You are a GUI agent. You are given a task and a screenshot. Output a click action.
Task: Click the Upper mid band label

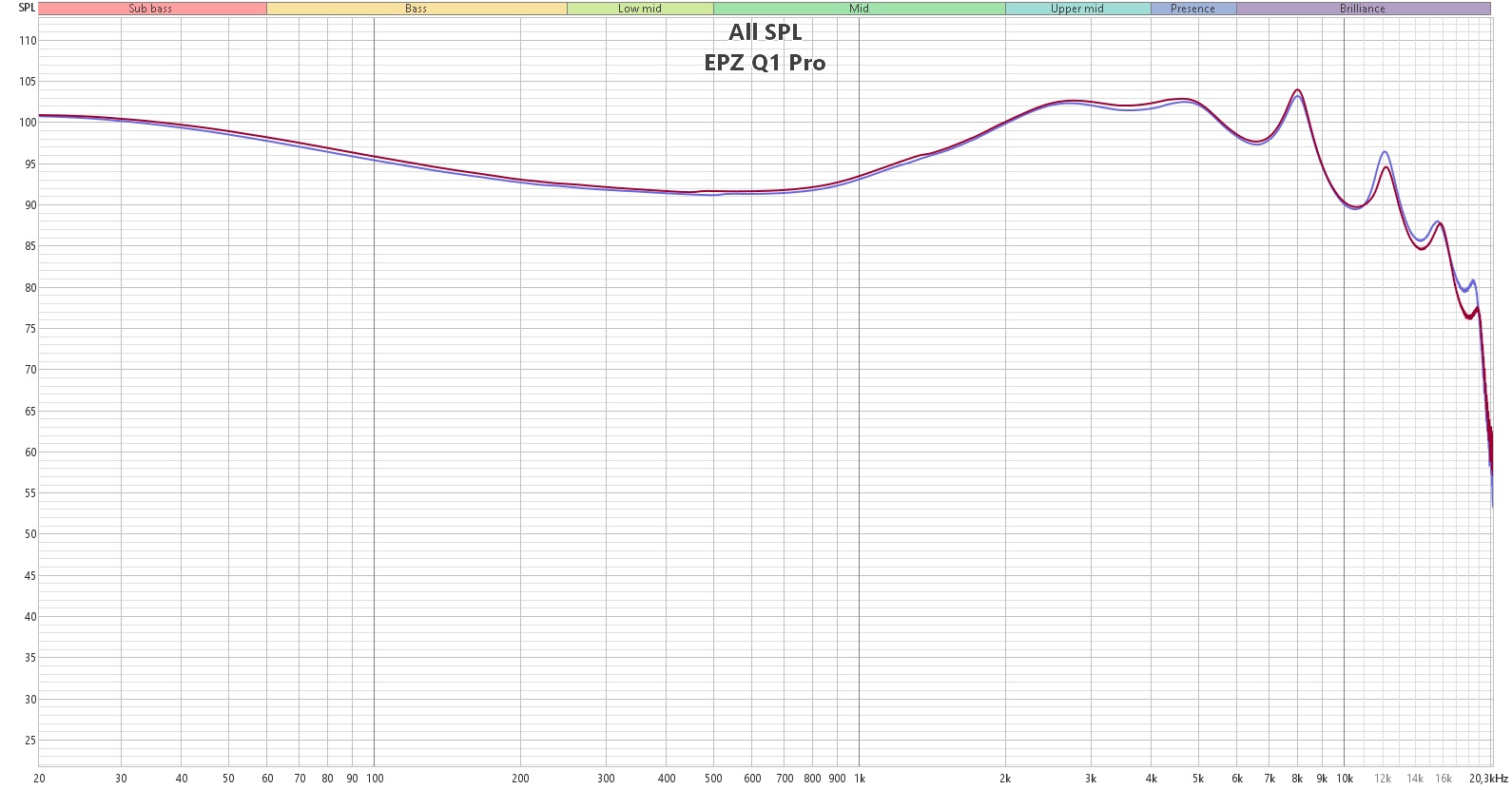click(1077, 9)
